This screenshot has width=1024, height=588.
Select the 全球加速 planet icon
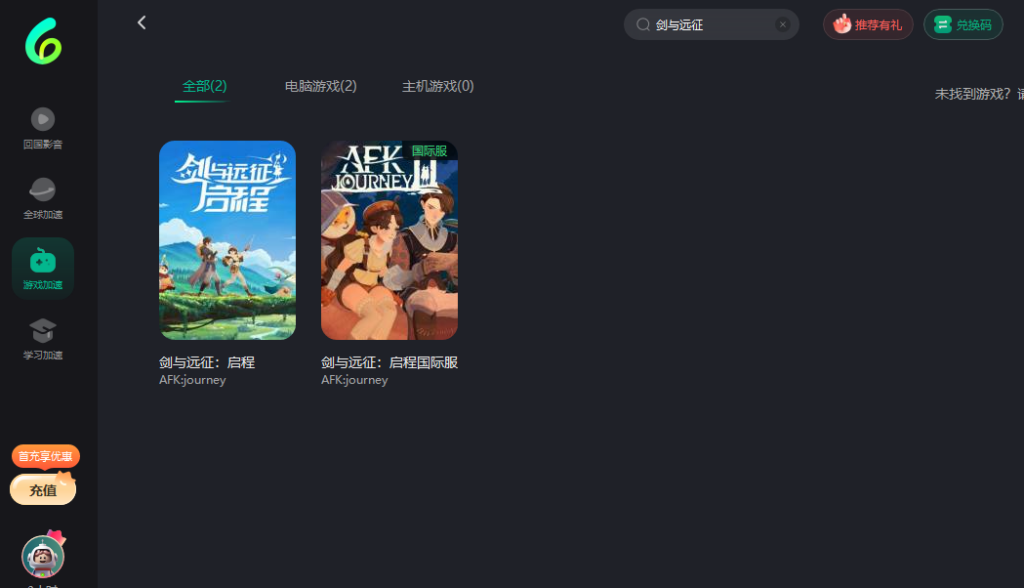pos(43,190)
